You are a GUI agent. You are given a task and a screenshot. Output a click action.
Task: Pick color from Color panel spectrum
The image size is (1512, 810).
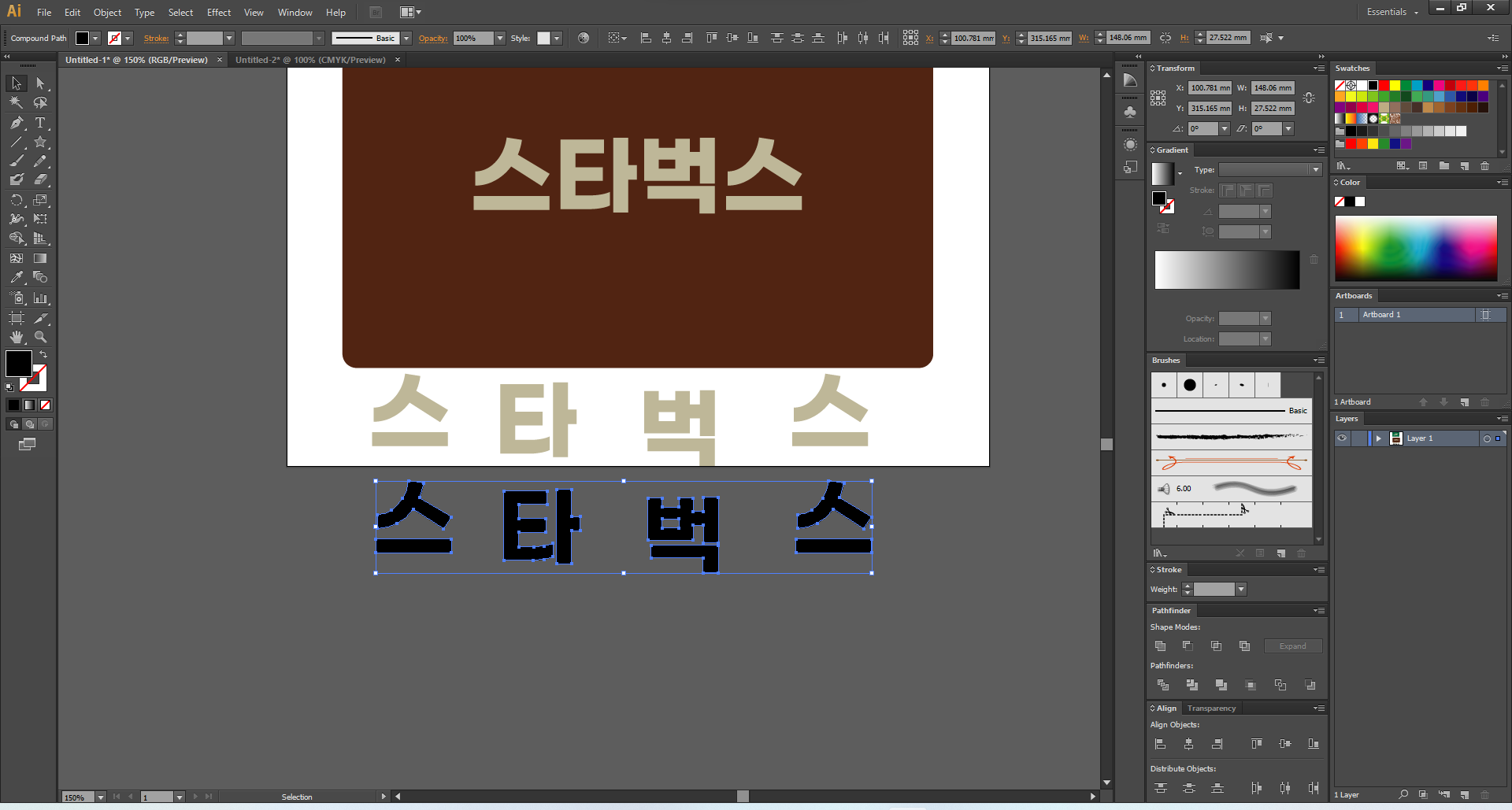1416,249
